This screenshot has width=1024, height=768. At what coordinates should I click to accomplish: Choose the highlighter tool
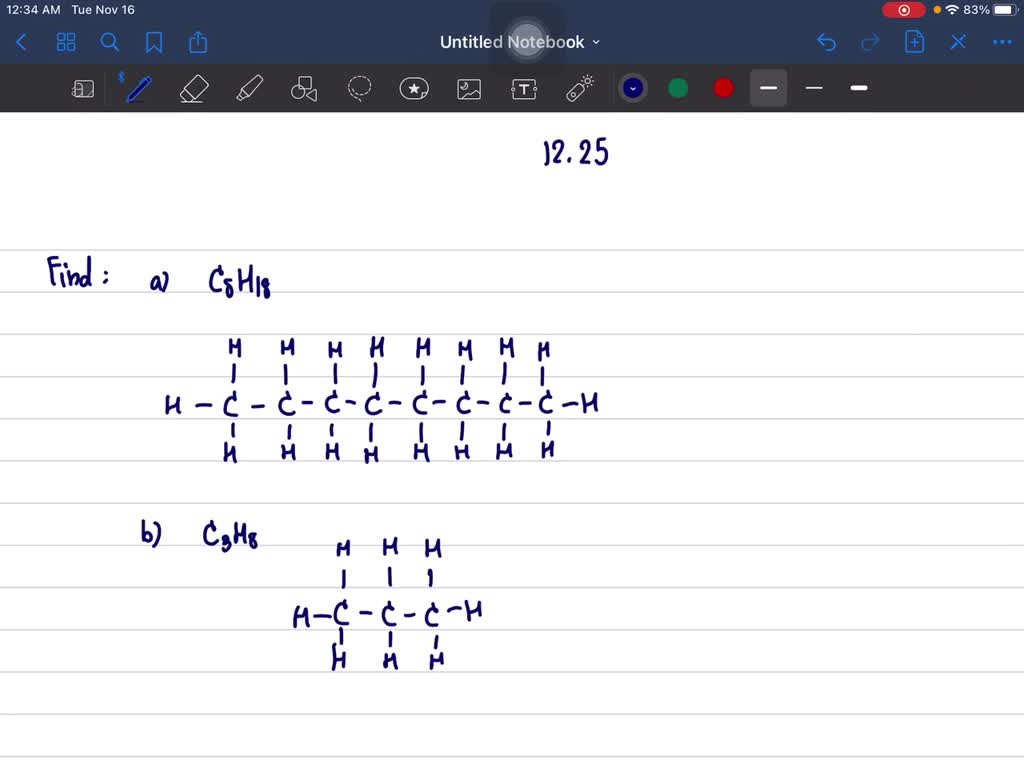click(x=249, y=88)
